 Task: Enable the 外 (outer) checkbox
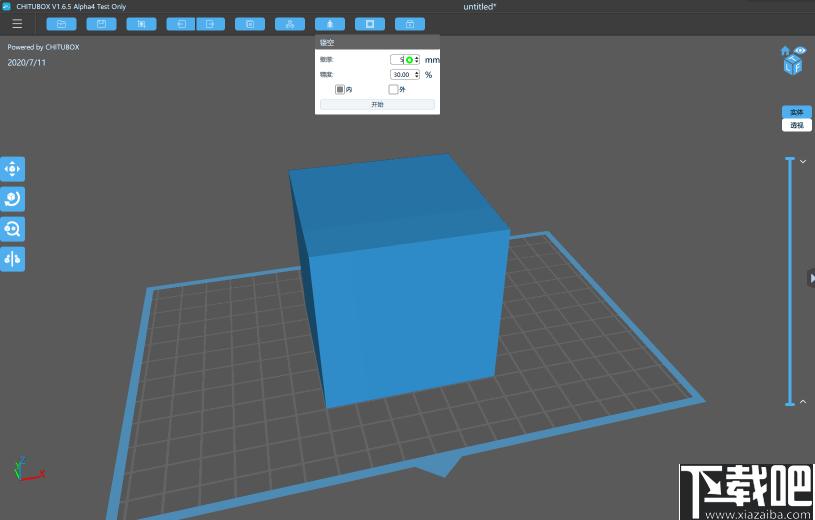pos(393,89)
